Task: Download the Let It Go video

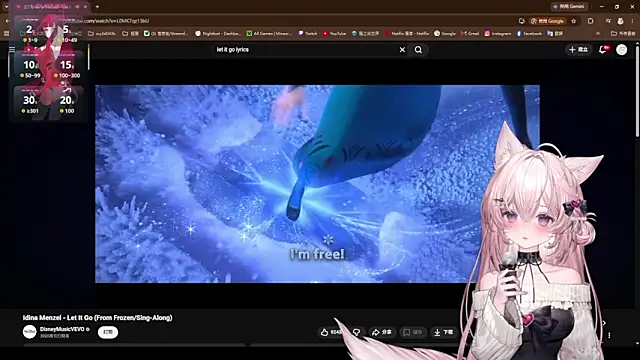Action: coord(444,332)
